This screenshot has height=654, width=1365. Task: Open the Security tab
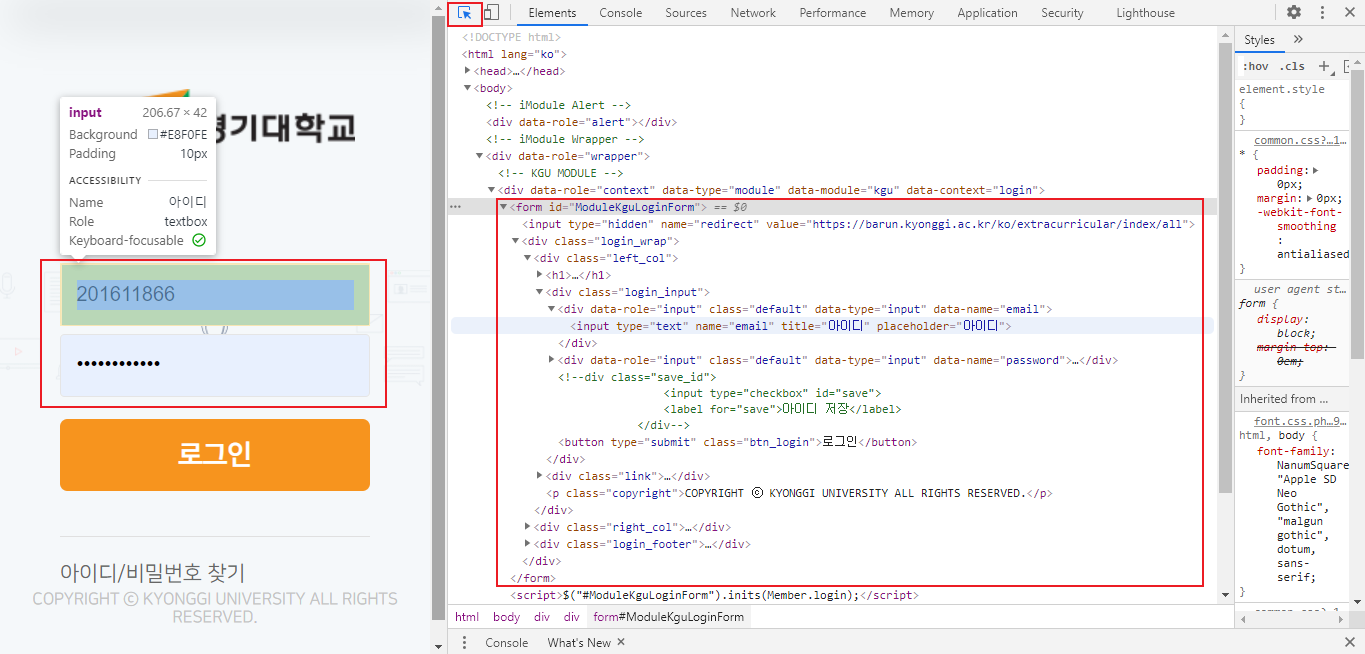click(x=1062, y=13)
